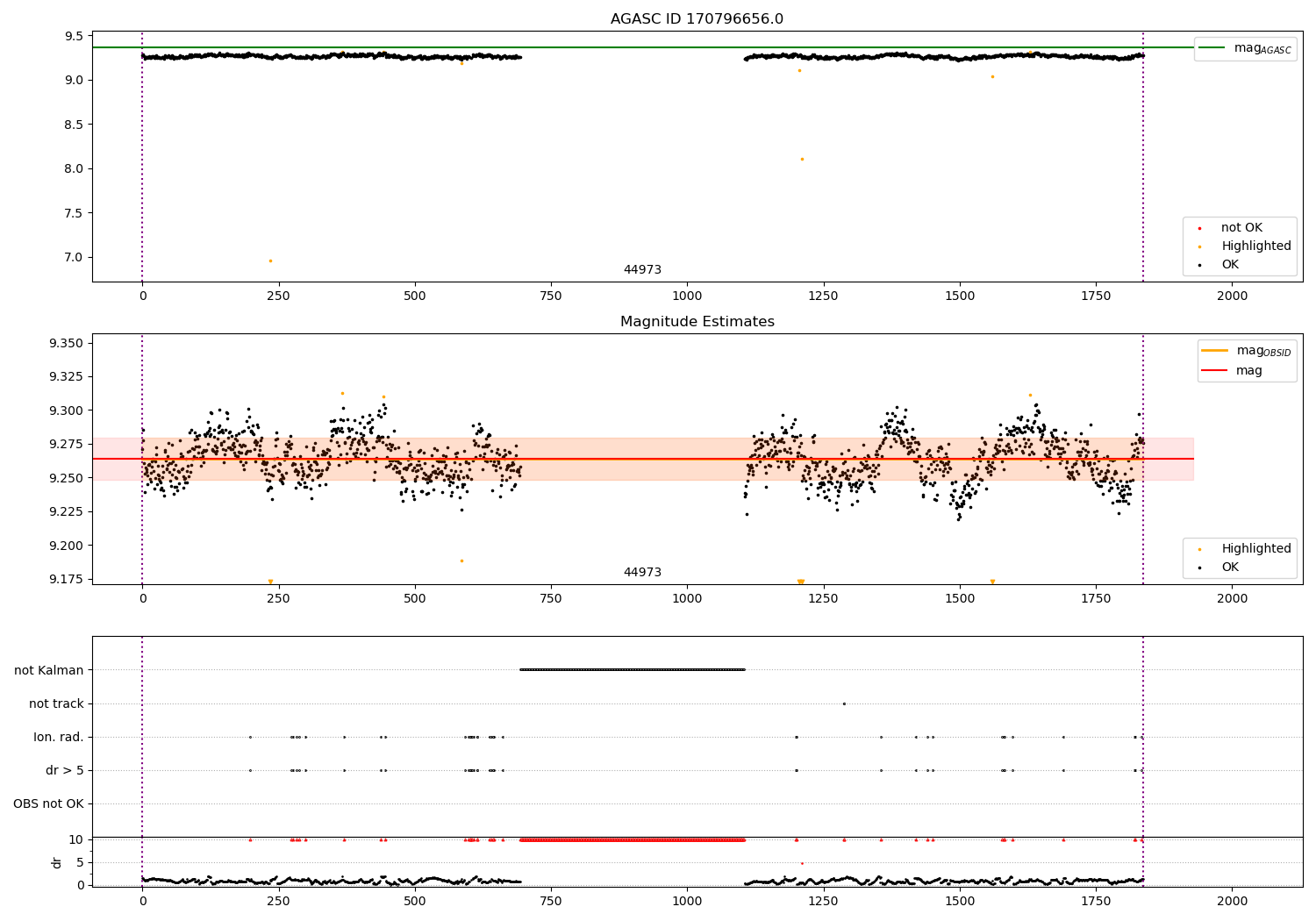Image resolution: width=1316 pixels, height=921 pixels.
Task: Click the "dr > 5" row label
Action: coord(65,771)
